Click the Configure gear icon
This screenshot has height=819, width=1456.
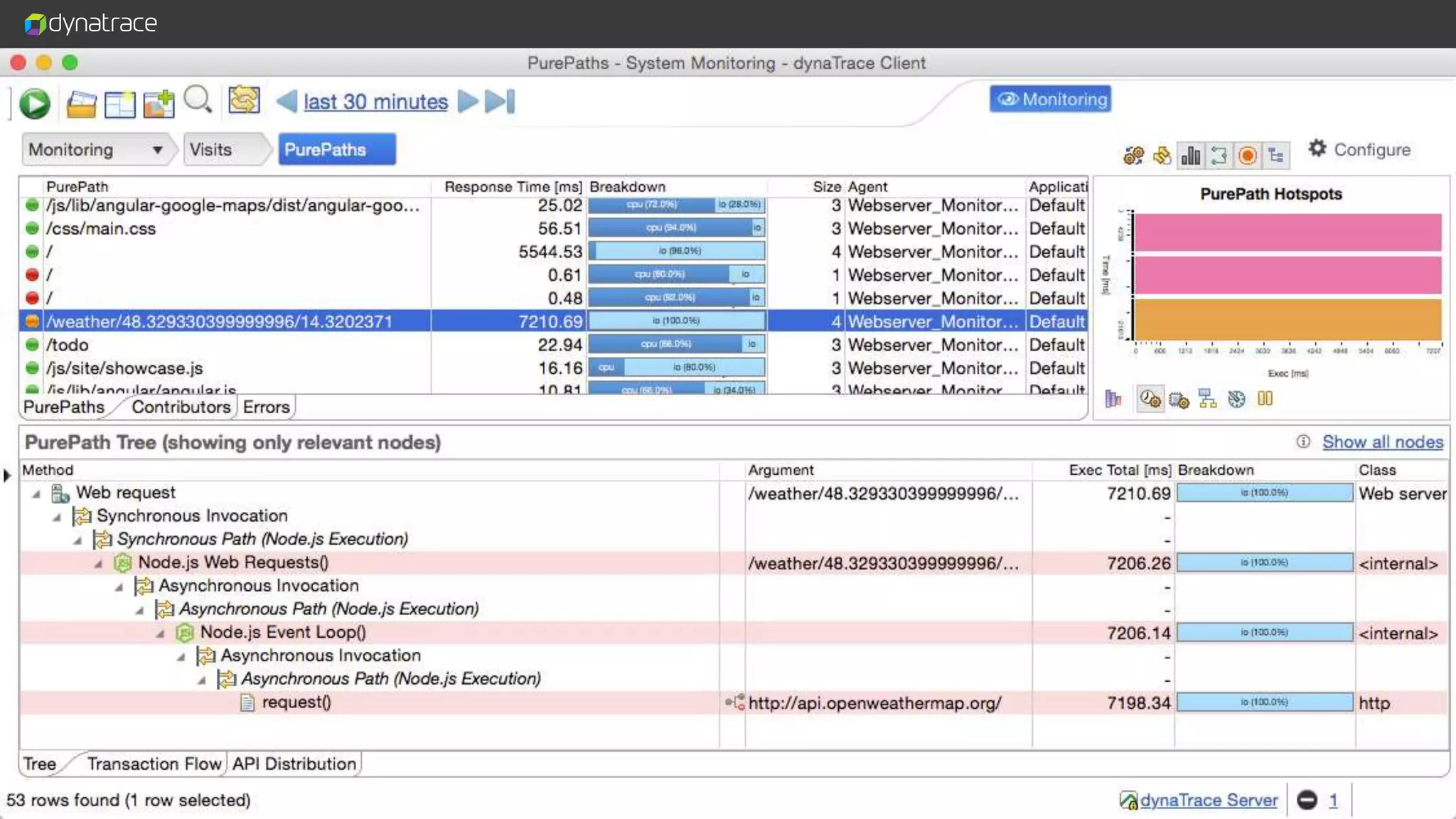(x=1317, y=149)
